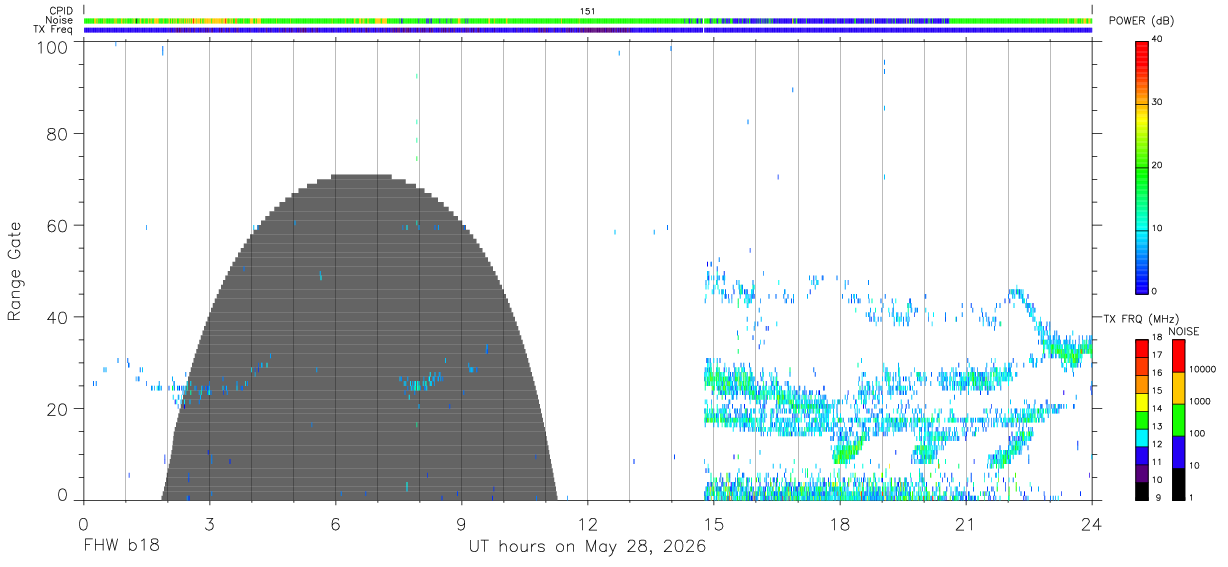
Task: Click the FHW b18 radar label
Action: (x=120, y=547)
